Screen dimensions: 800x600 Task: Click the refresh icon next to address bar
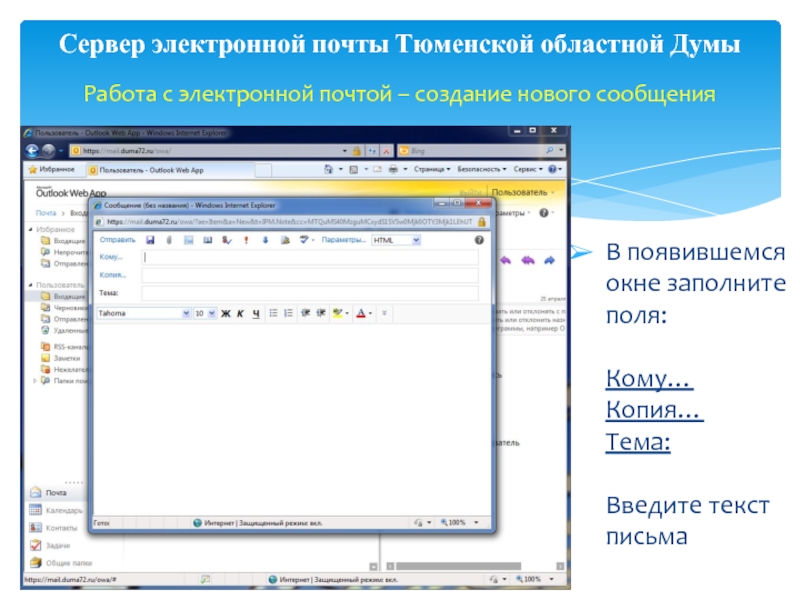(372, 151)
